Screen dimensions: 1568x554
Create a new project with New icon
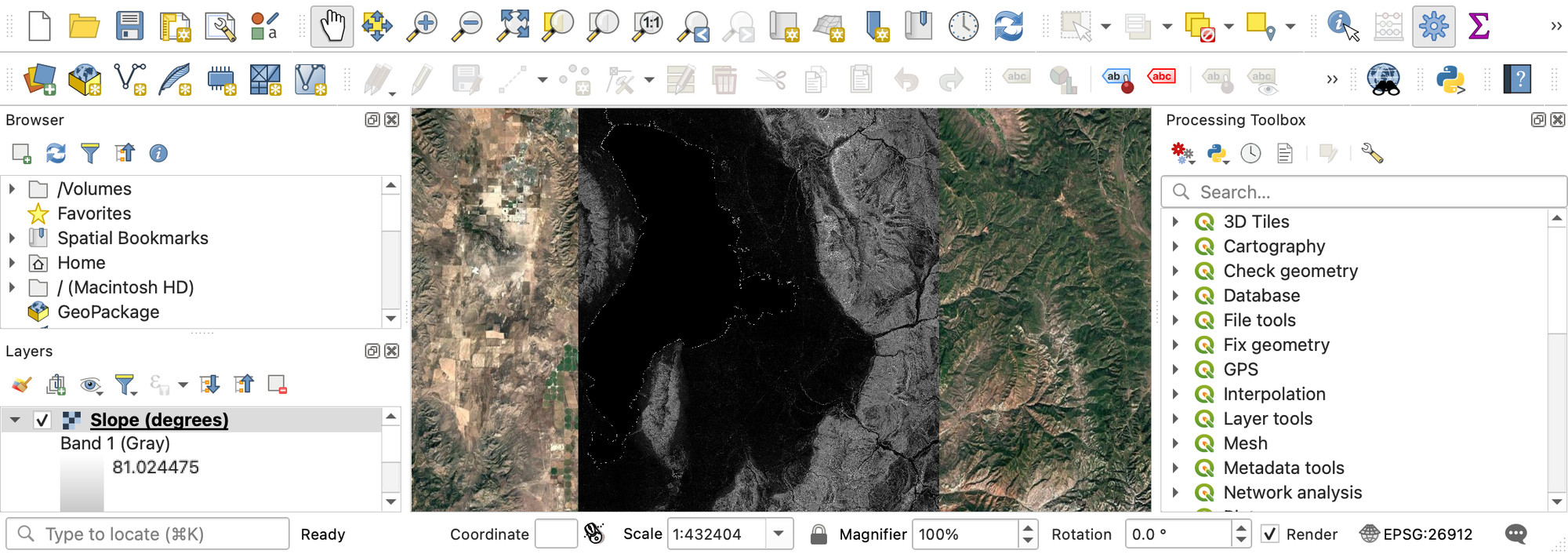tap(39, 26)
